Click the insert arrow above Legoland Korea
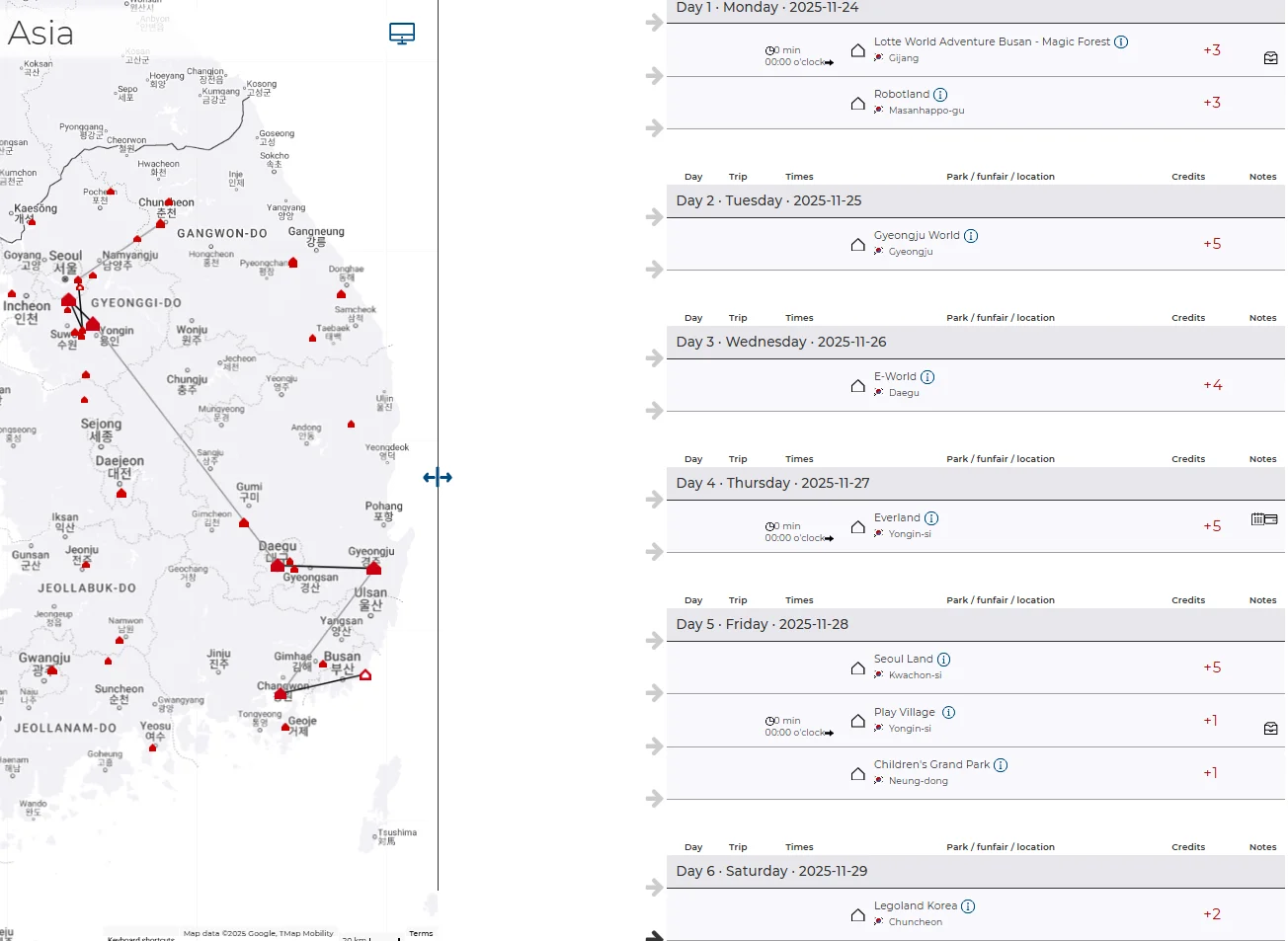The image size is (1288, 941). point(654,888)
